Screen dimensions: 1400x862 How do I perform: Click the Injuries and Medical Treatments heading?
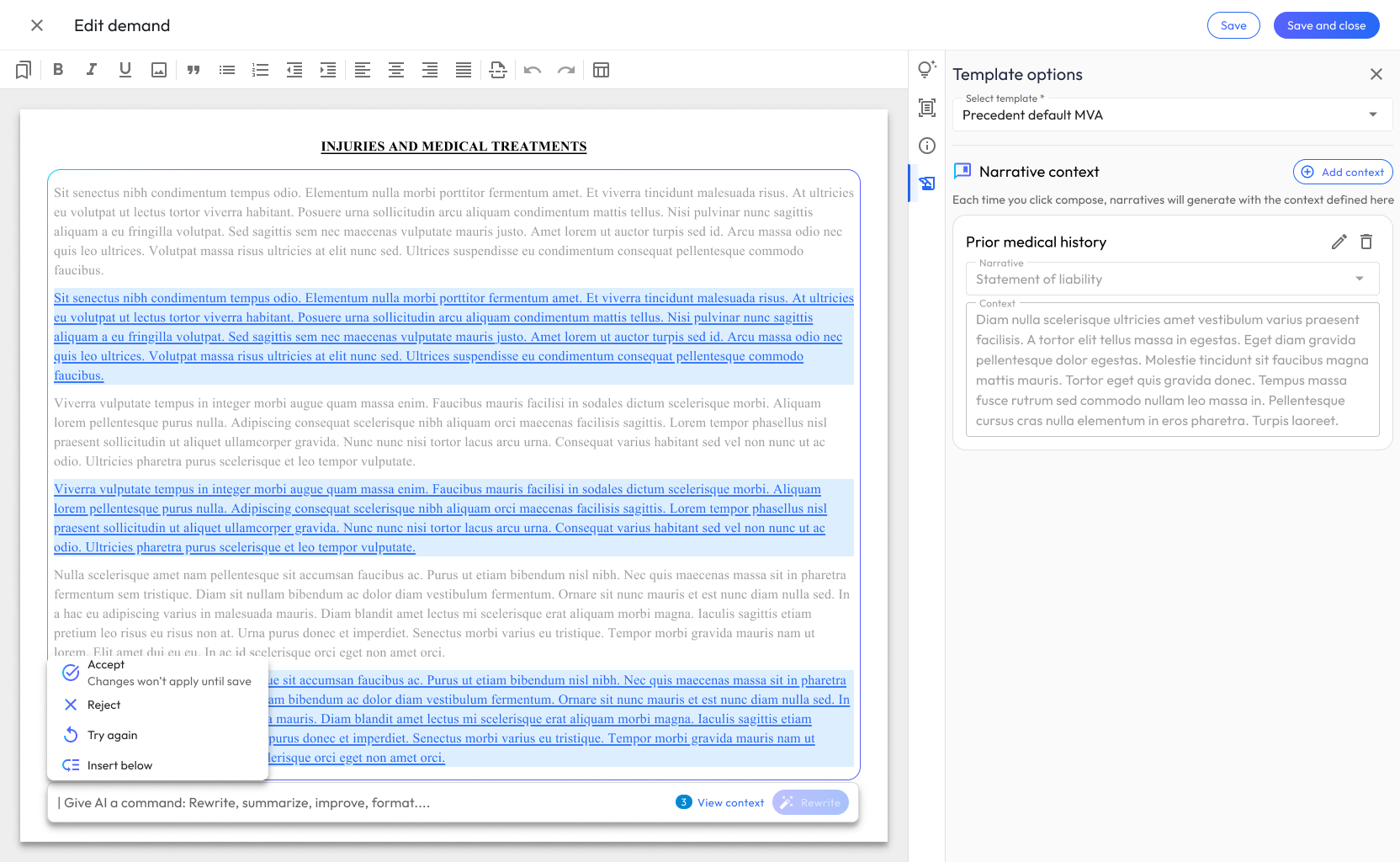pyautogui.click(x=453, y=146)
